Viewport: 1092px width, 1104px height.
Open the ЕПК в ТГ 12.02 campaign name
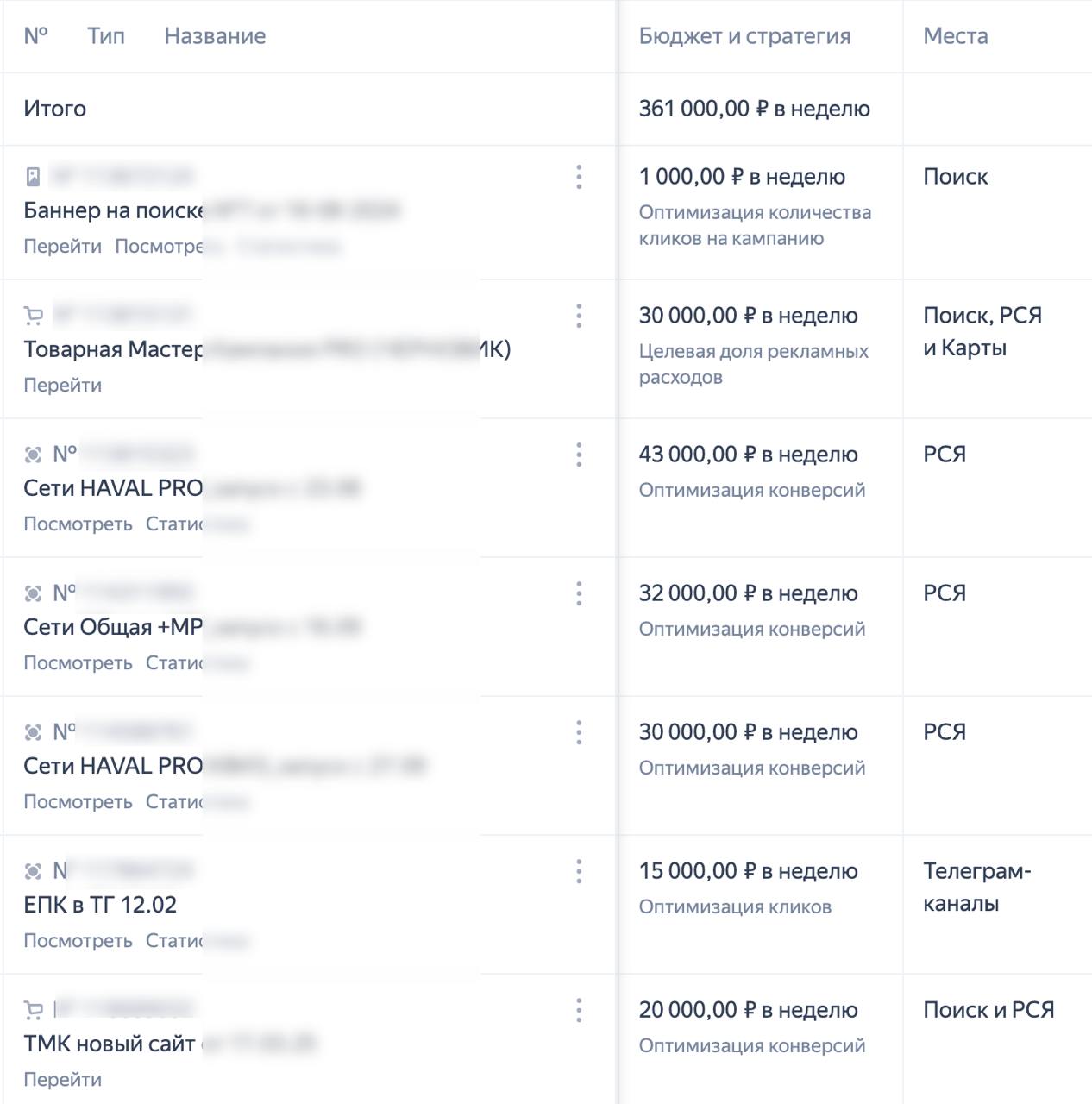coord(100,905)
